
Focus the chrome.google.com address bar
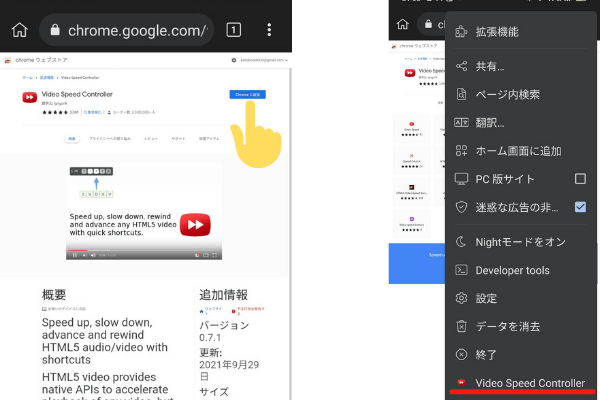click(126, 30)
